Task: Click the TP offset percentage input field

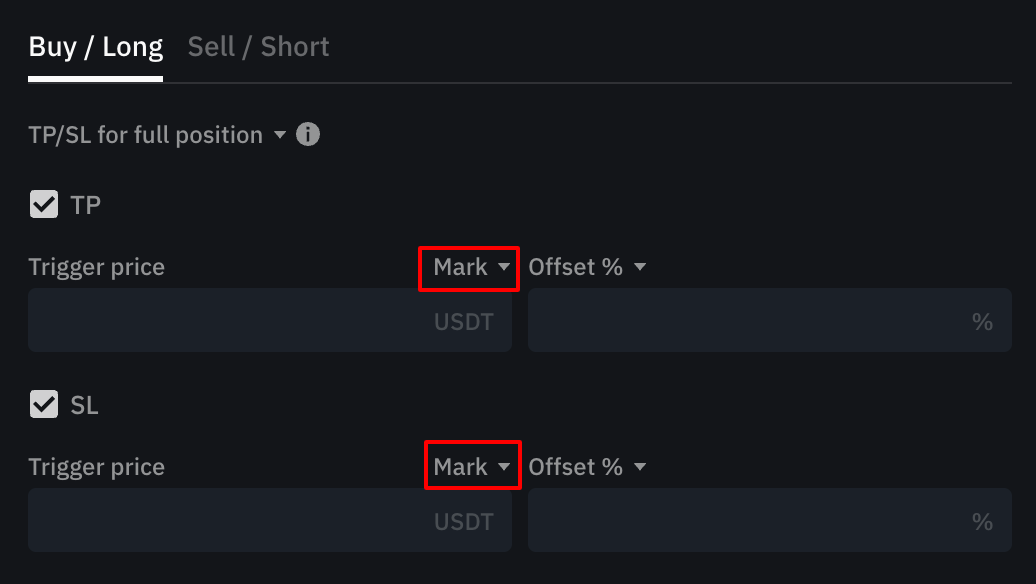Action: pyautogui.click(x=770, y=320)
